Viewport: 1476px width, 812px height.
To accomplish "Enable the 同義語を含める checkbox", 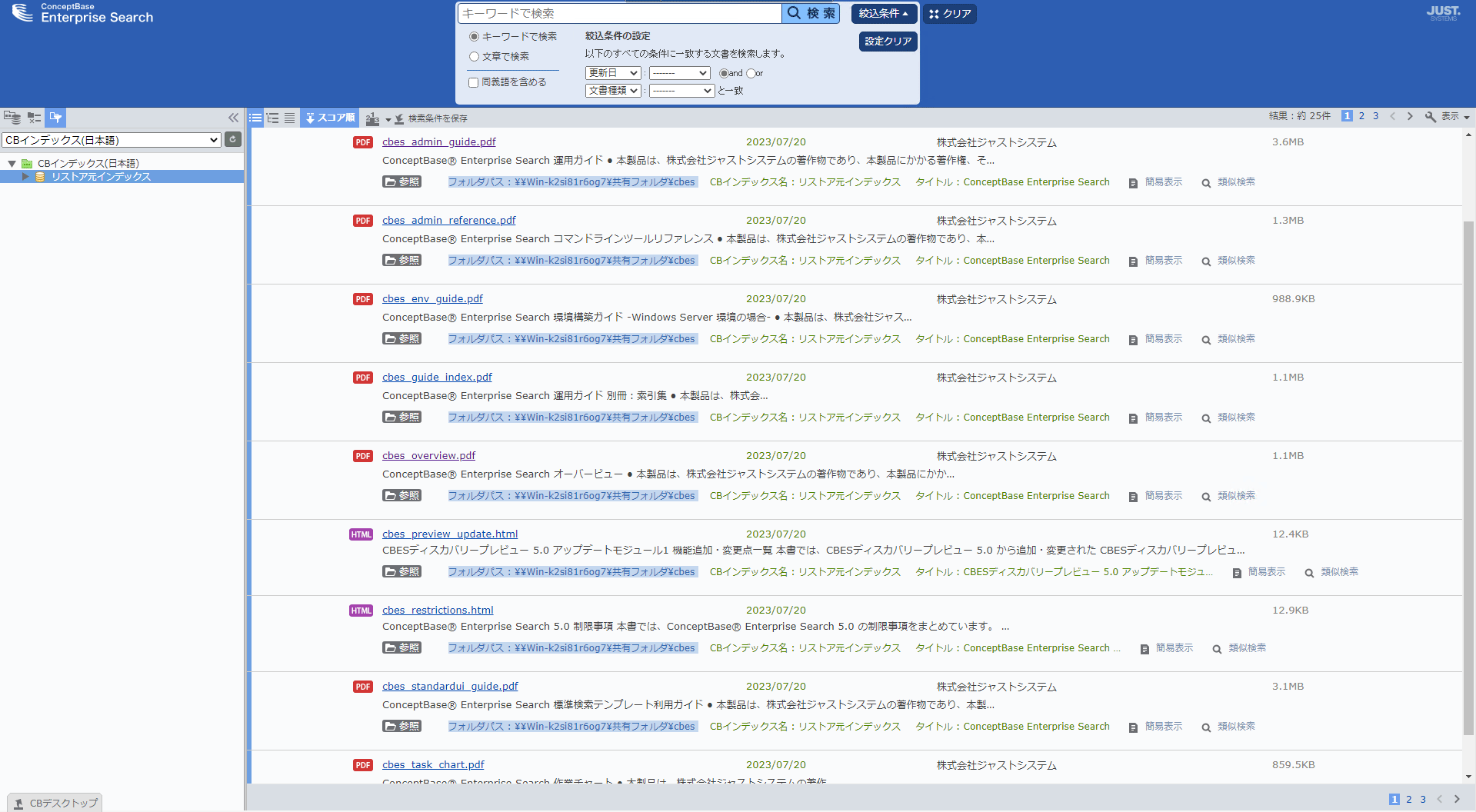I will pos(474,82).
